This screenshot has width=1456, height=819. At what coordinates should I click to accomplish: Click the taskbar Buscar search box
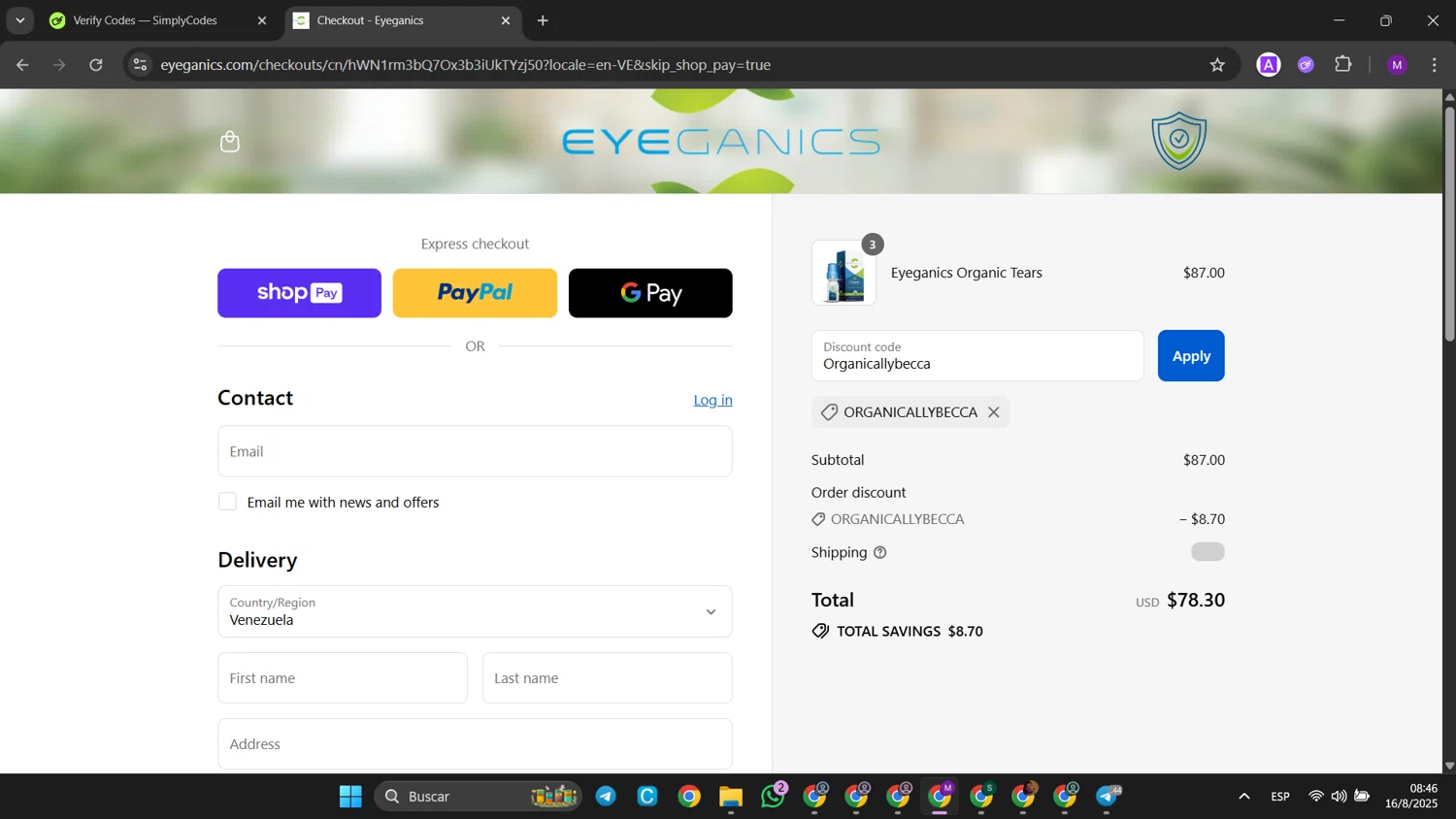click(x=478, y=797)
